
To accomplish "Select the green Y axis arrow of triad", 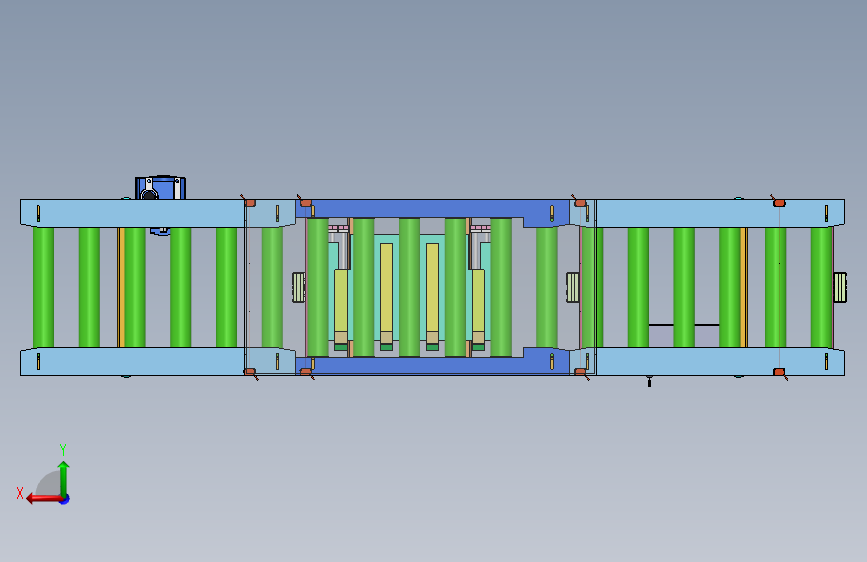I will tap(64, 479).
